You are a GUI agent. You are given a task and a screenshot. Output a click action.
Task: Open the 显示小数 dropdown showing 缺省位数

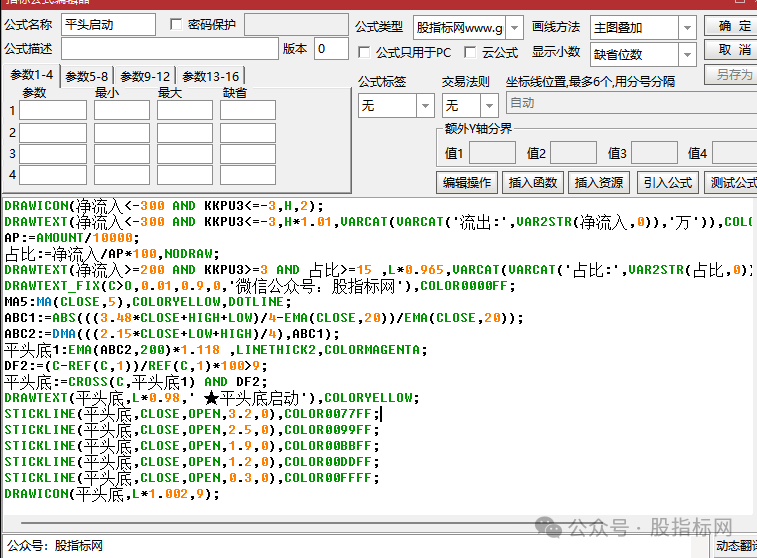687,55
